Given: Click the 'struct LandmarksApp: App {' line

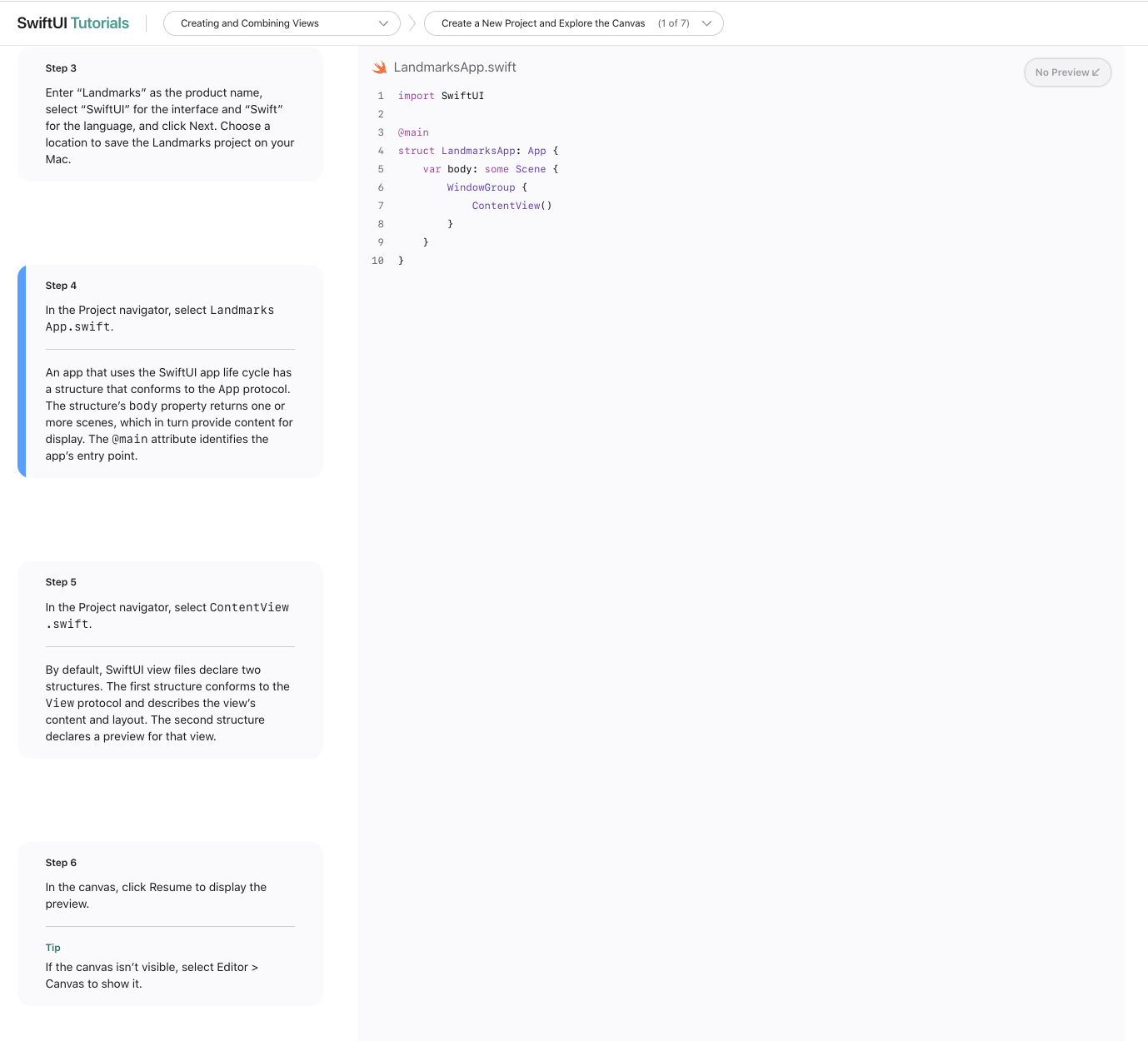Looking at the screenshot, I should 478,151.
